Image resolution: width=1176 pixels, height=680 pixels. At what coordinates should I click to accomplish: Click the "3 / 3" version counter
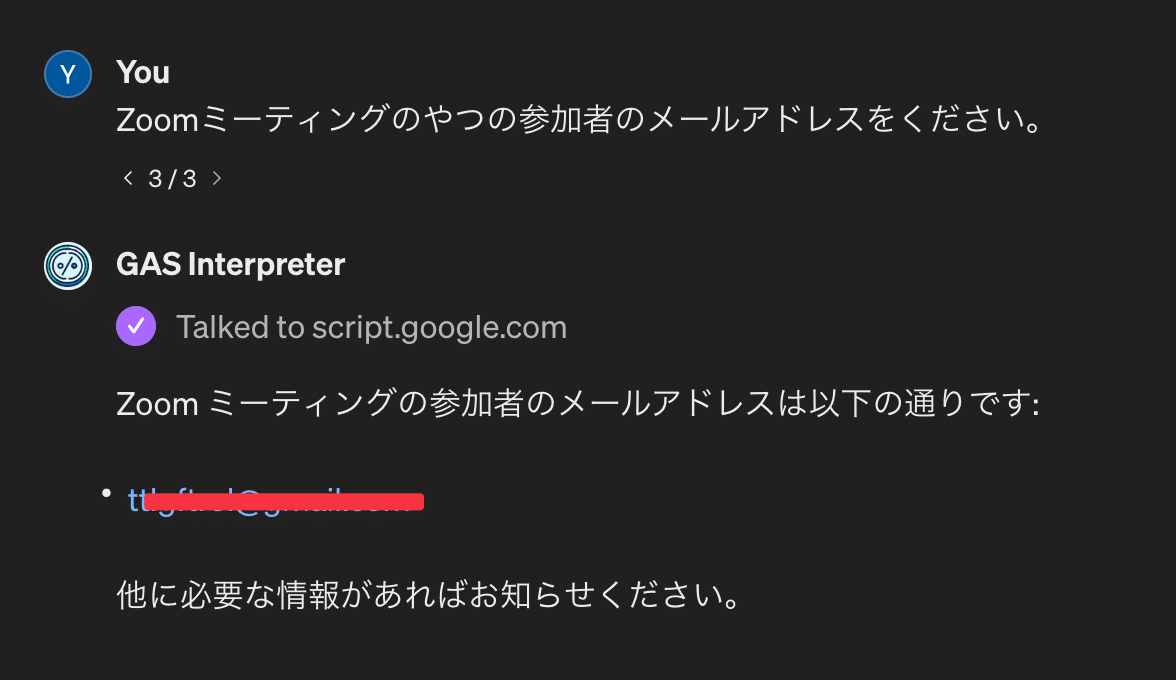[x=172, y=179]
